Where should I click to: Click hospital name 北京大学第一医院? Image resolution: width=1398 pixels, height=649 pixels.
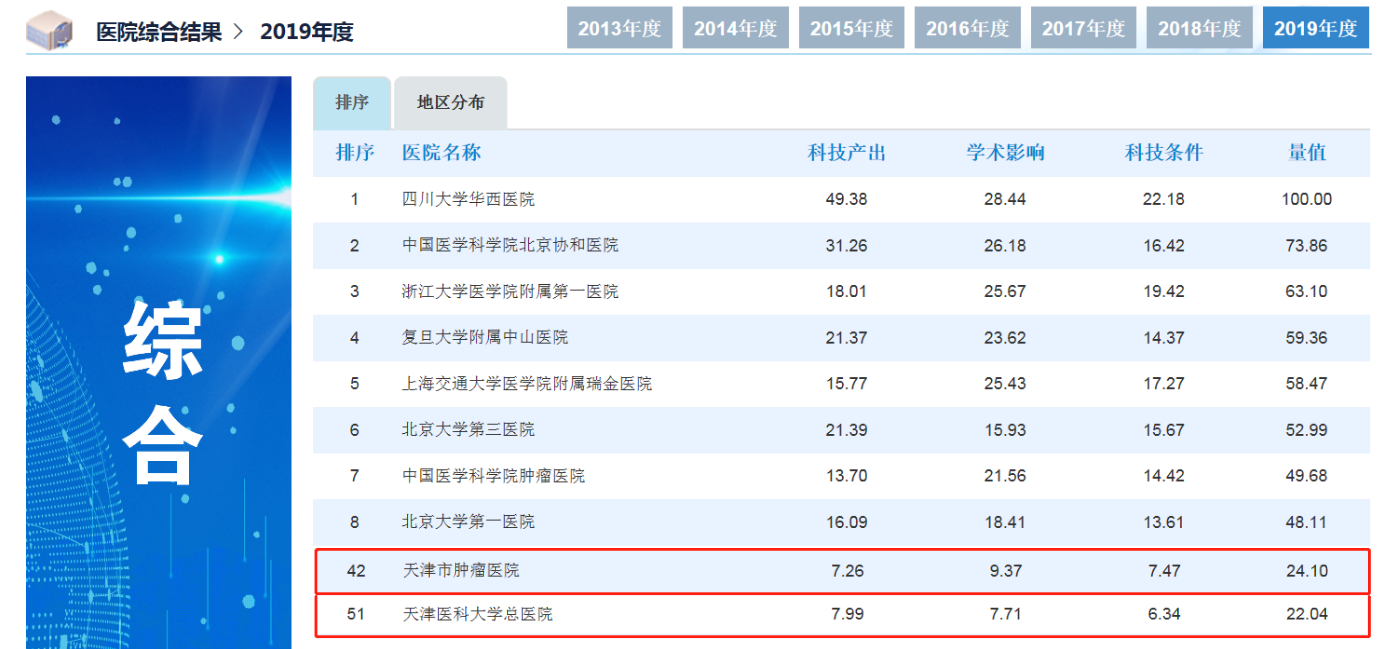point(468,521)
